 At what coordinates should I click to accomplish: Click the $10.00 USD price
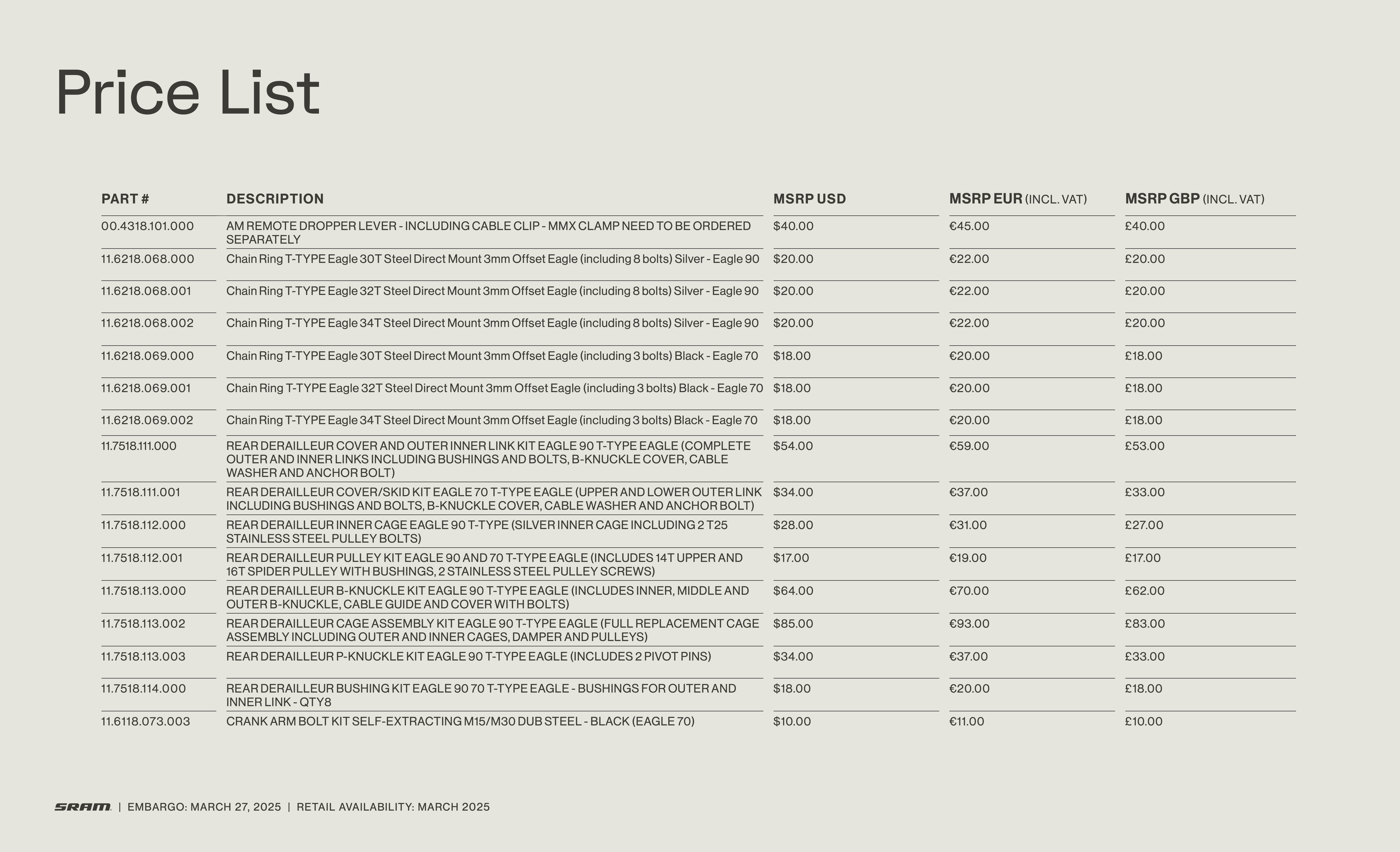coord(792,721)
